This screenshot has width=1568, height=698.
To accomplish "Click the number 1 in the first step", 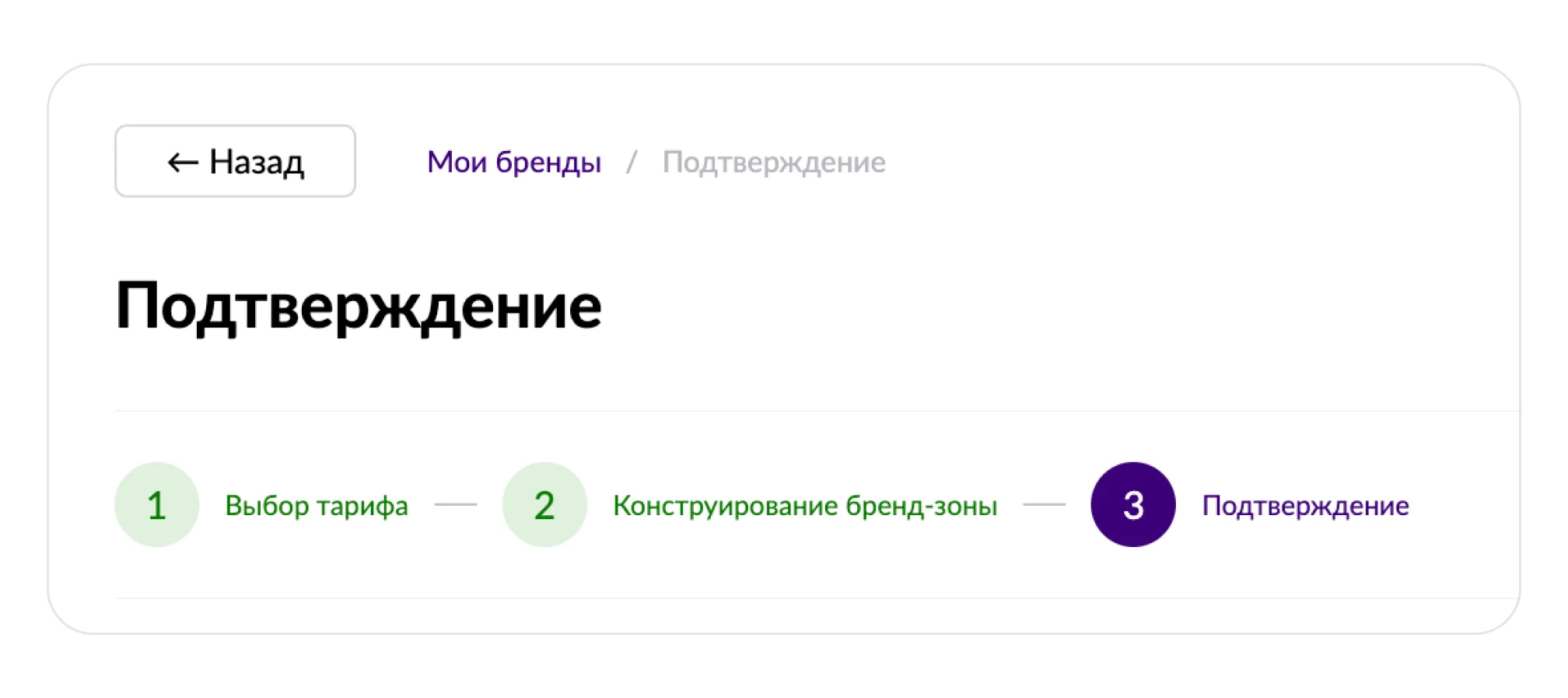I will (156, 506).
